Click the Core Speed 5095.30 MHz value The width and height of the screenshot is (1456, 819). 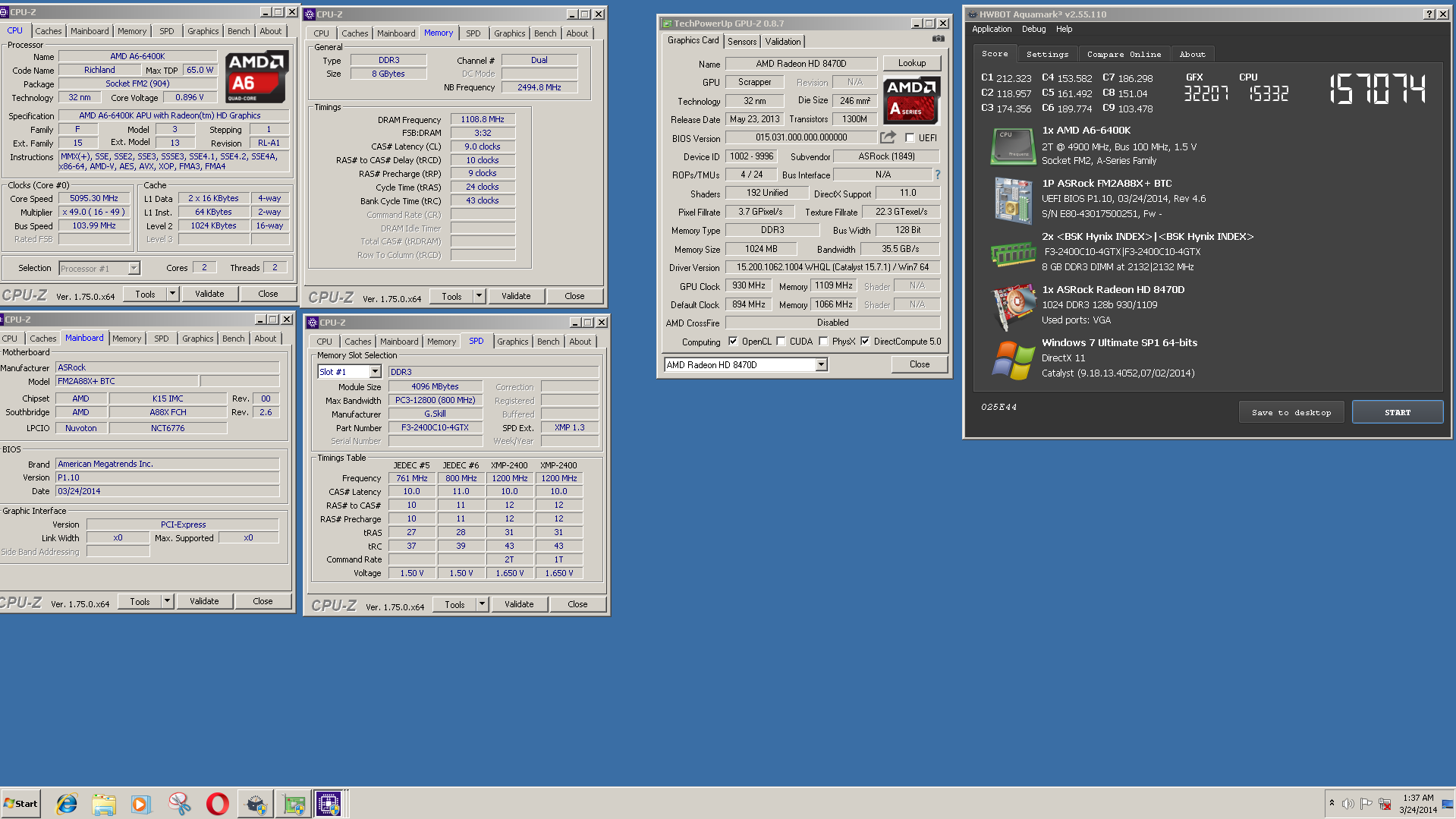(94, 198)
